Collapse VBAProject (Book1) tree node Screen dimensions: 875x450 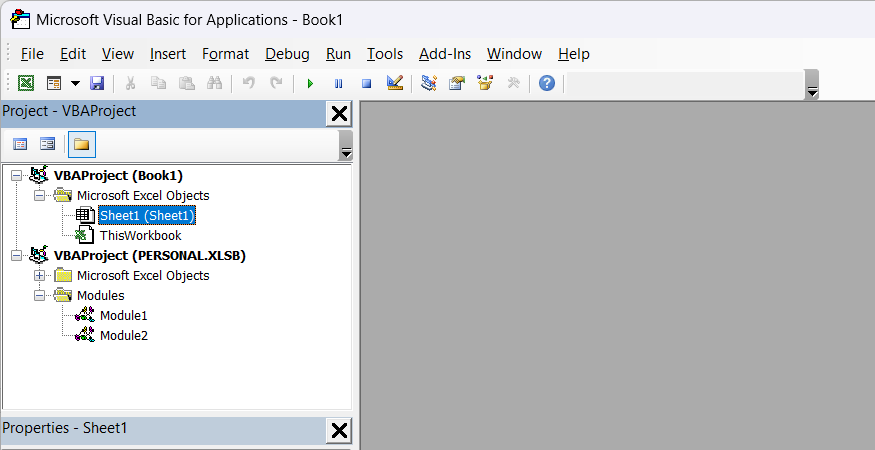16,176
